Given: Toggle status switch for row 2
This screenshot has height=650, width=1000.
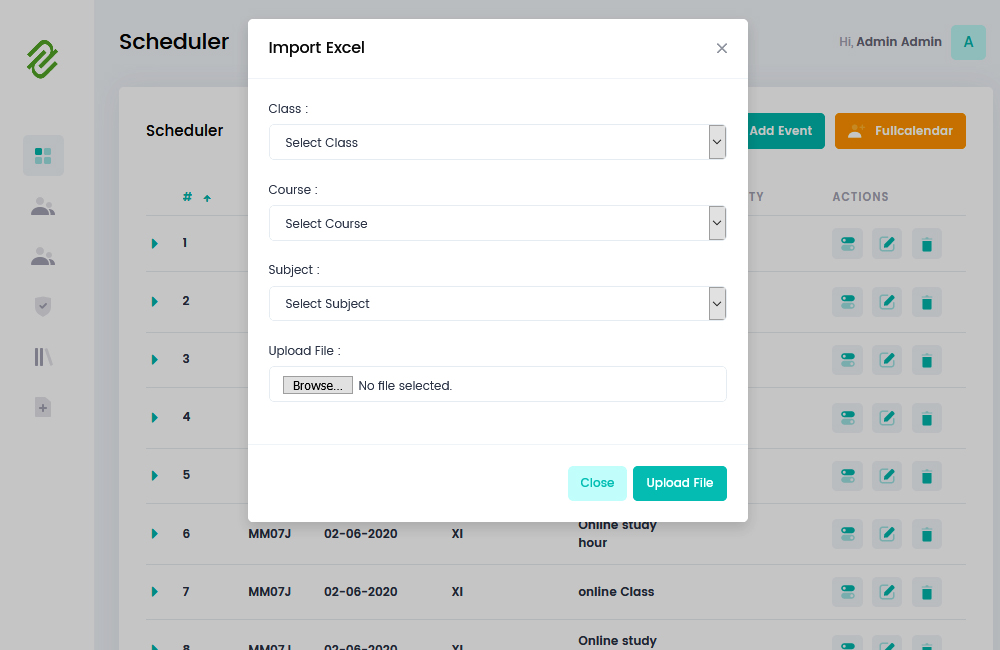Looking at the screenshot, I should pyautogui.click(x=848, y=302).
